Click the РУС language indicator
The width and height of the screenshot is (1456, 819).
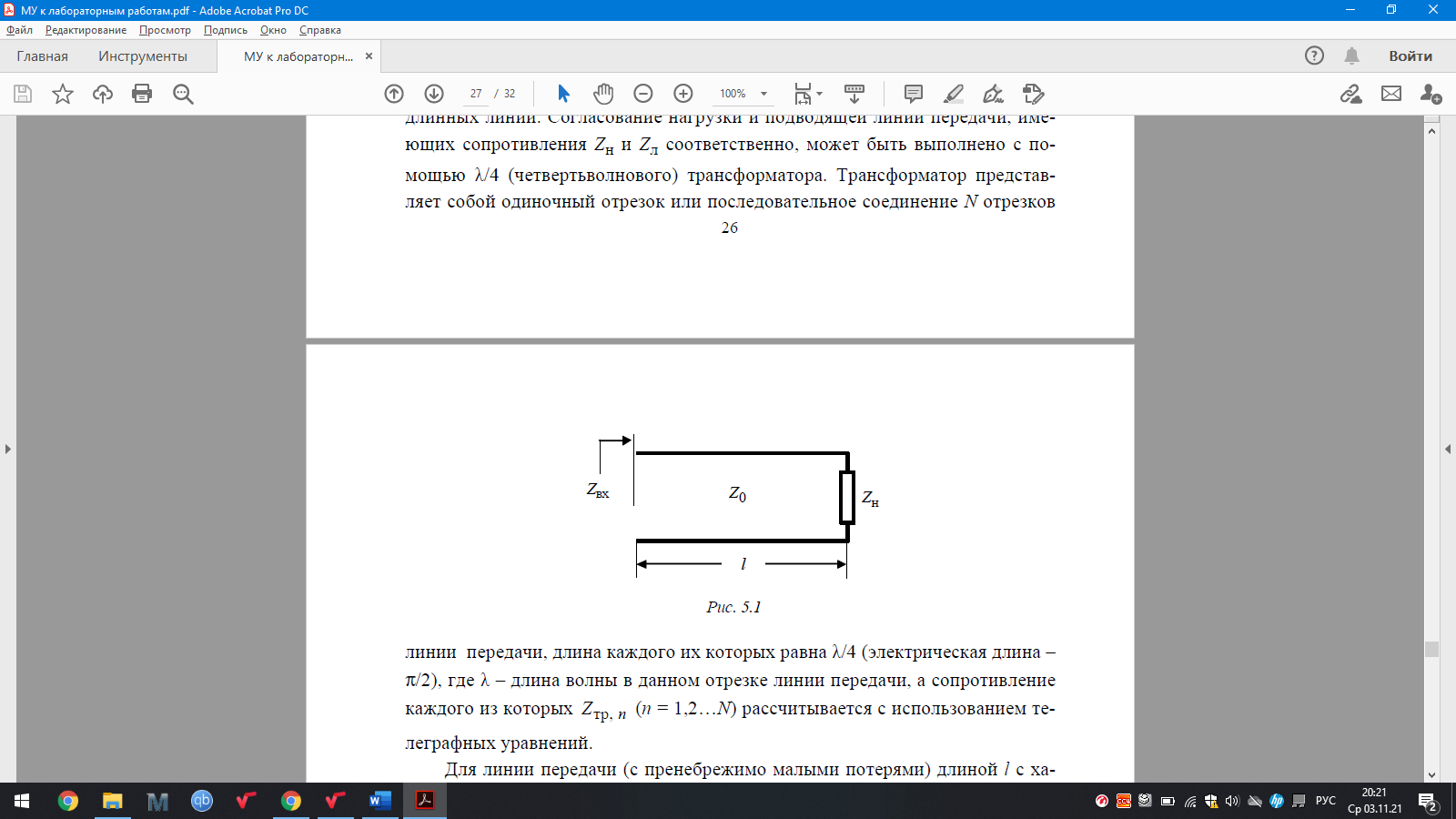1326,801
